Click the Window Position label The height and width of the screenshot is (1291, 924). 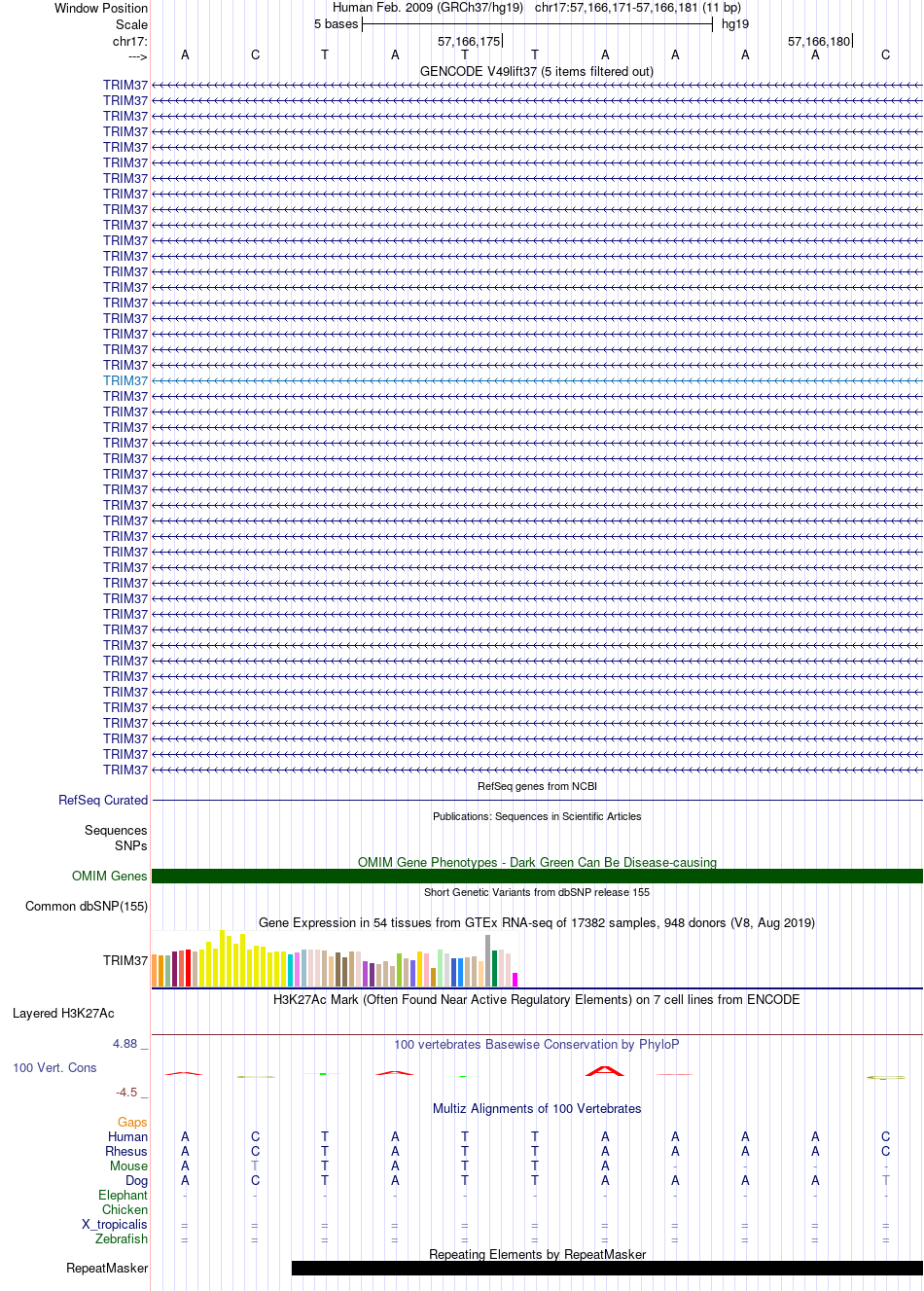(101, 8)
